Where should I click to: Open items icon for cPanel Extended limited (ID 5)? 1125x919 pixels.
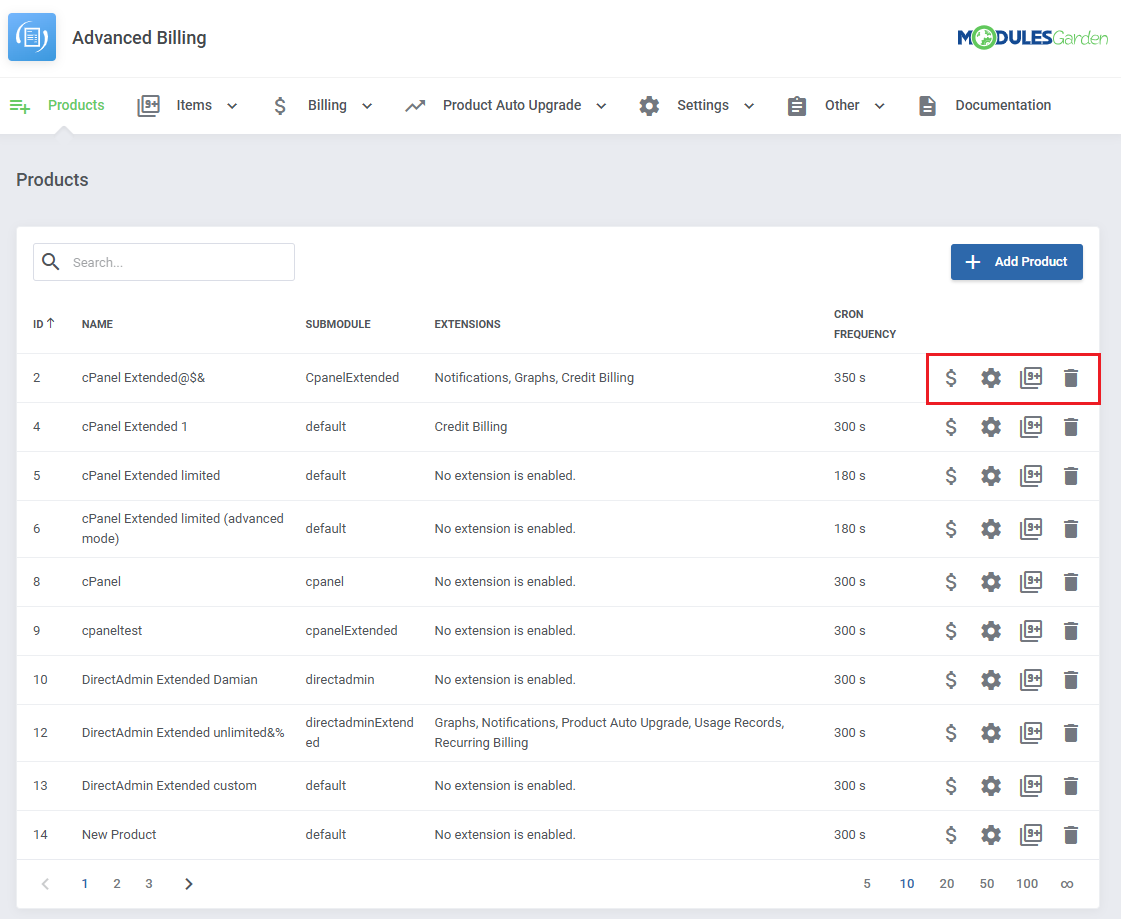[1031, 476]
